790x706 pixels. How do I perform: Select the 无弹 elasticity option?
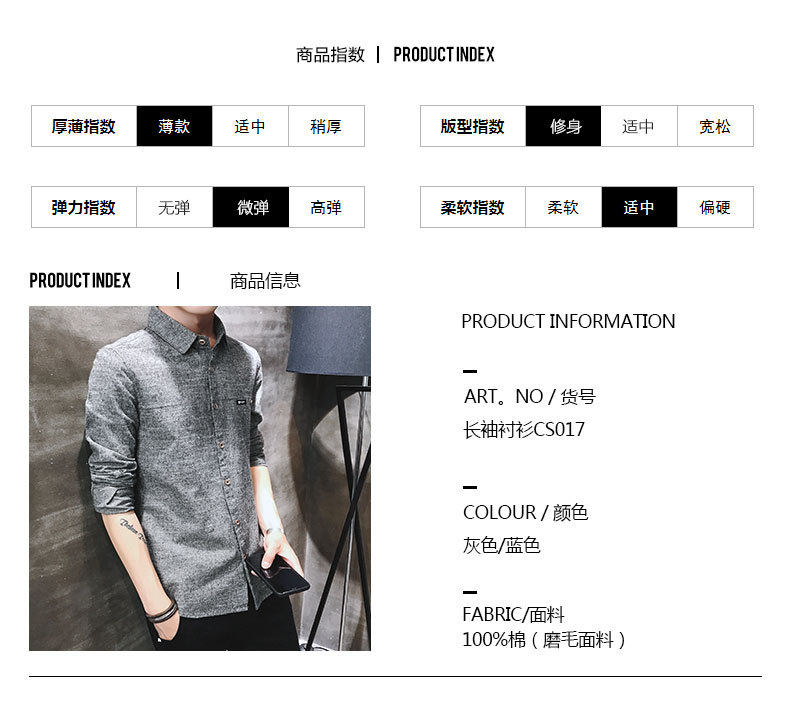tap(174, 207)
